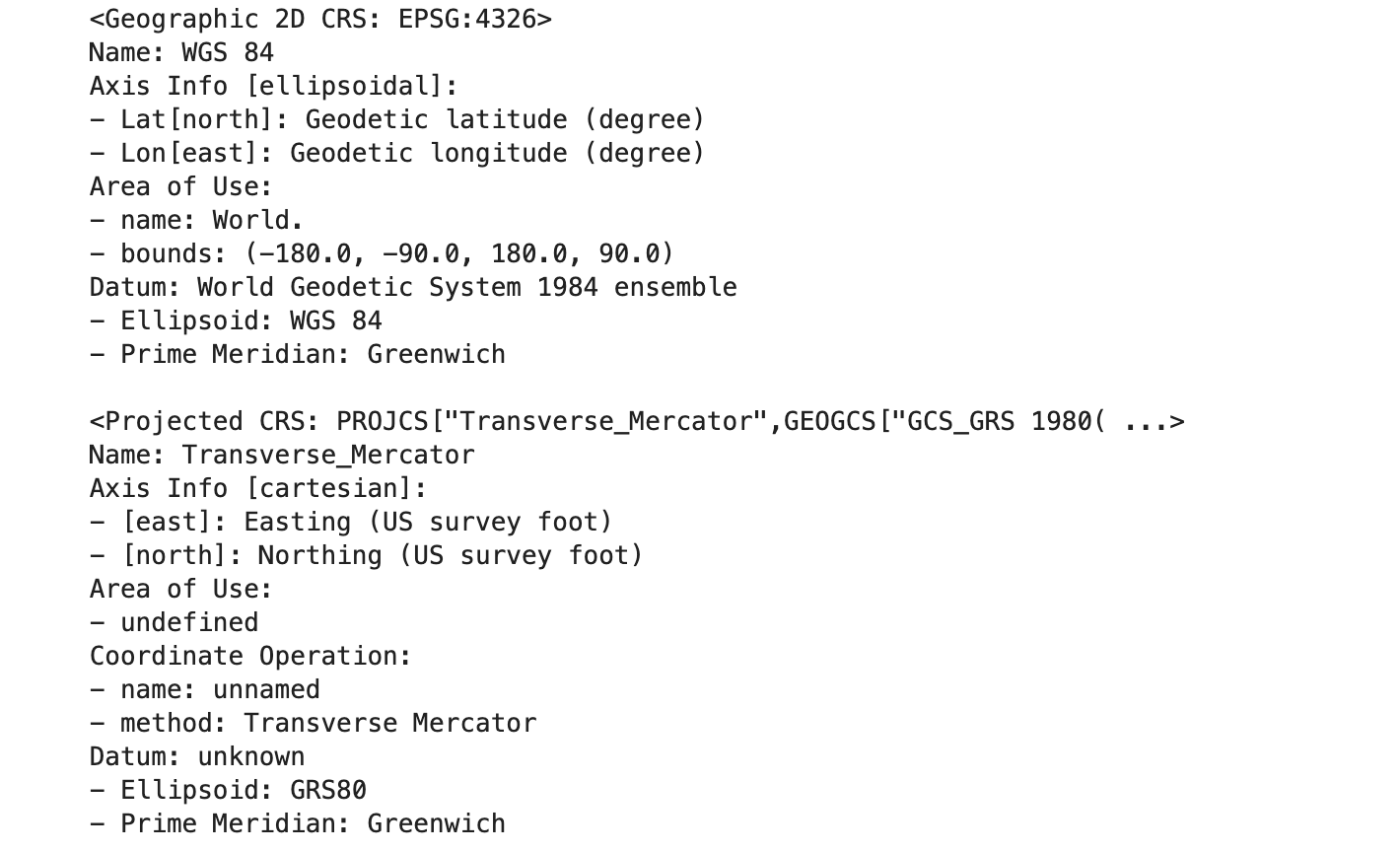Viewport: 1400px width, 852px height.
Task: Click the Lat[north] Geodetic latitude line
Action: point(397,119)
